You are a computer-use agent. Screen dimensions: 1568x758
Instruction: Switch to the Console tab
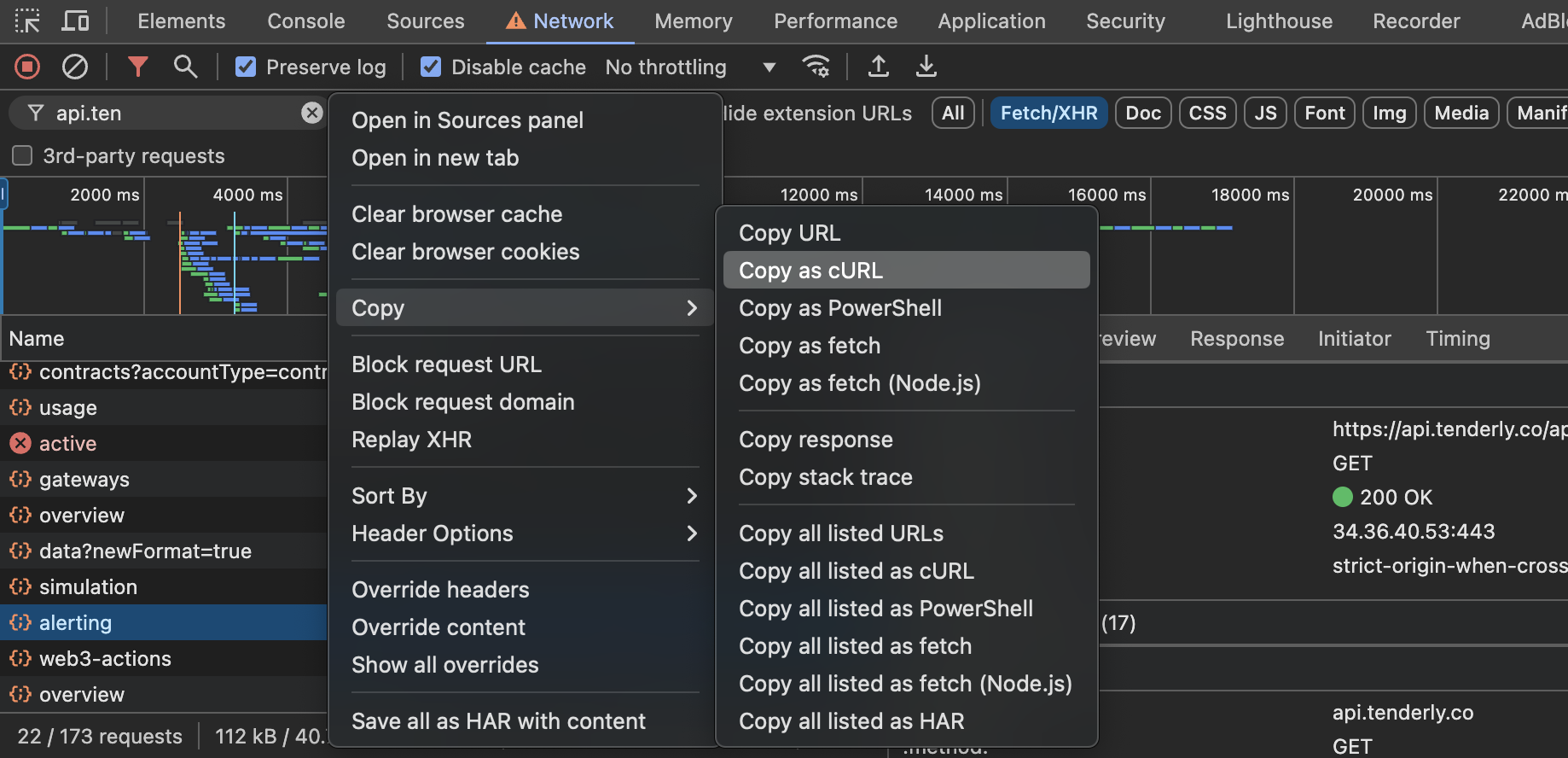click(x=305, y=21)
